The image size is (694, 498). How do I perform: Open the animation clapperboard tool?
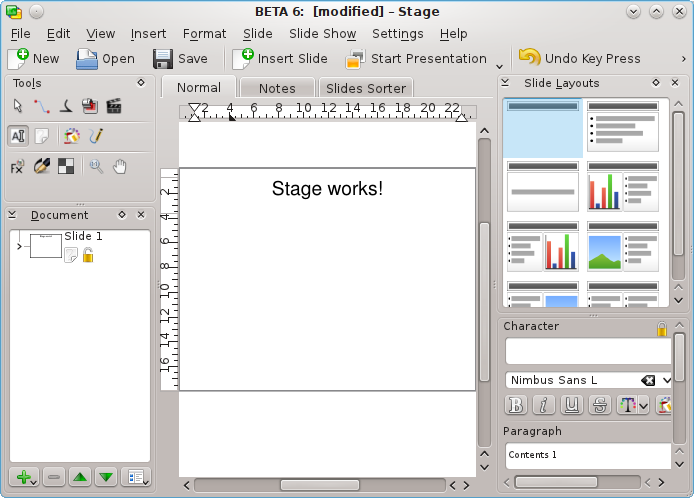tap(113, 105)
